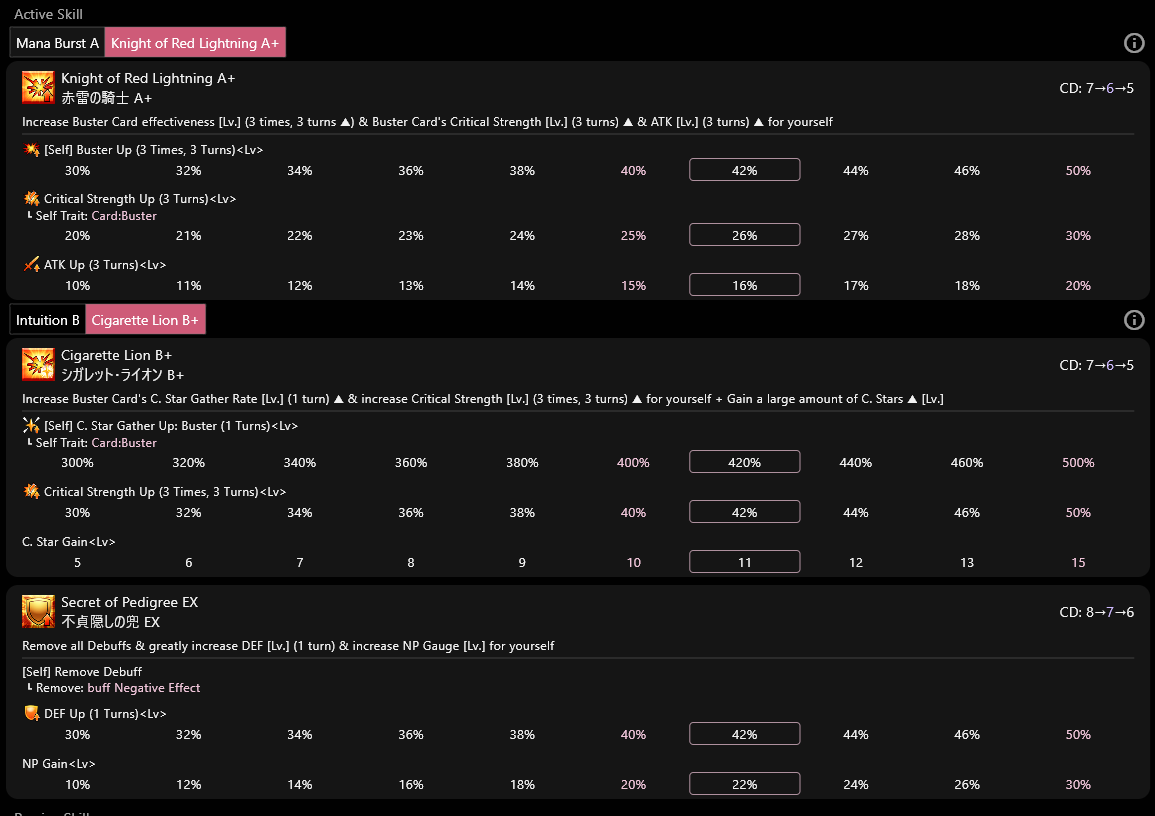
Task: Click the 400% Star Gather level 6 value
Action: (633, 462)
